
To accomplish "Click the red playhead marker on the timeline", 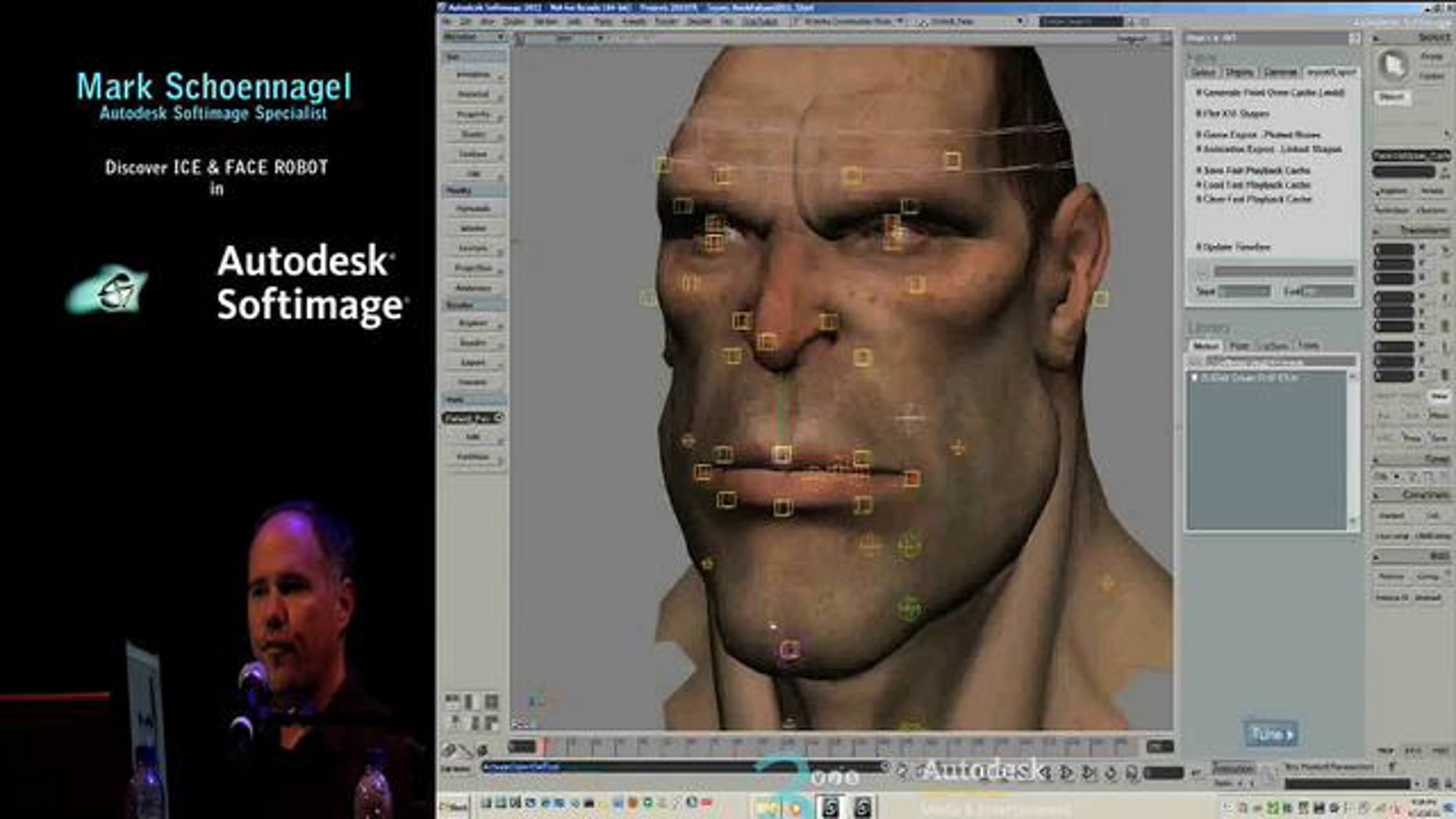I will (545, 746).
